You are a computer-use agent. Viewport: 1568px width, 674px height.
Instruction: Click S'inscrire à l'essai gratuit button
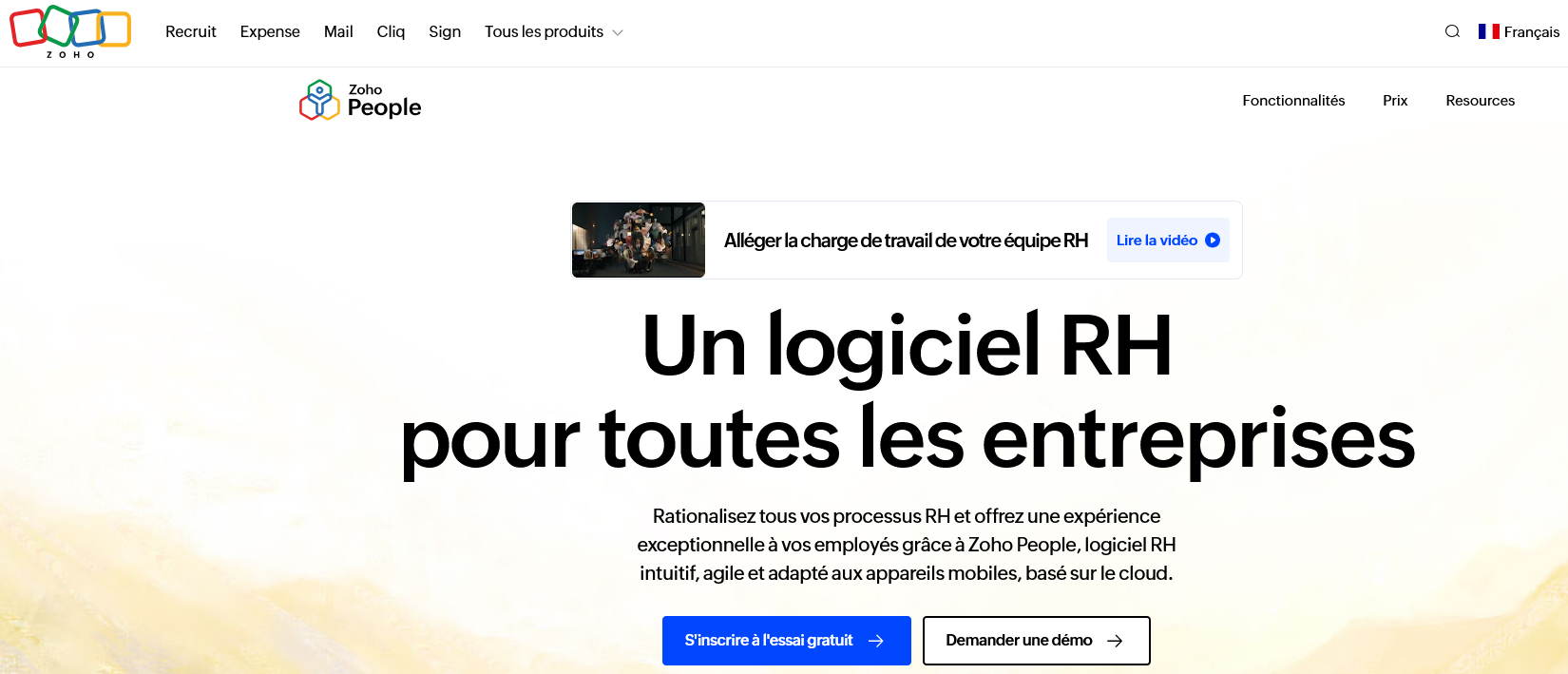tap(787, 641)
